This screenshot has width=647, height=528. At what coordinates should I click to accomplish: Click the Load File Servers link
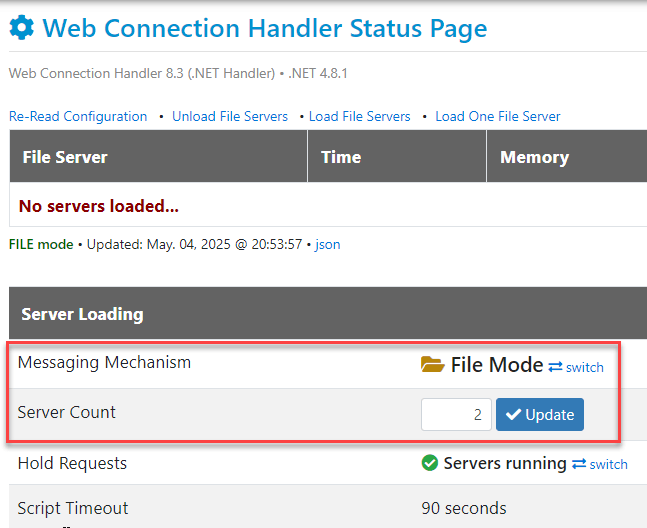click(x=359, y=116)
